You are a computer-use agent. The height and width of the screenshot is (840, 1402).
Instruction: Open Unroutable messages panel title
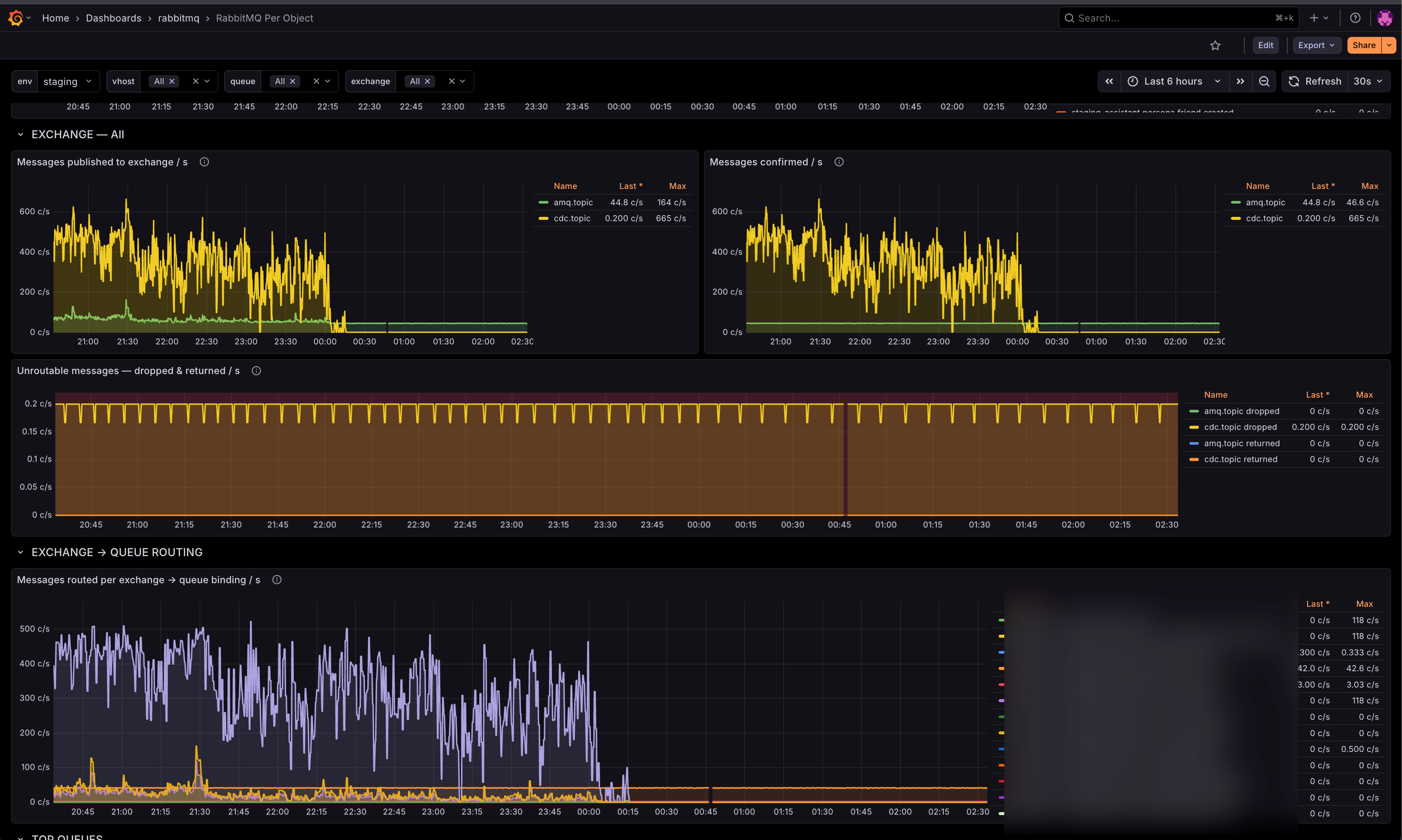point(128,371)
